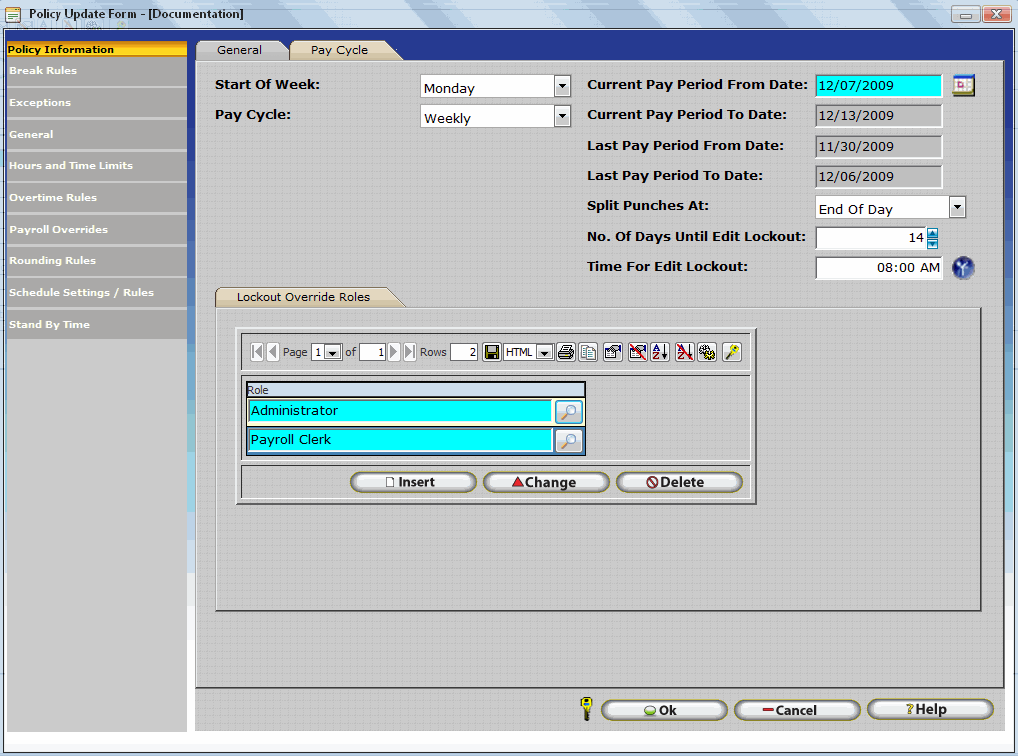The image size is (1018, 756).
Task: Click the clock icon beside Time For Edit Lockout
Action: click(x=962, y=268)
